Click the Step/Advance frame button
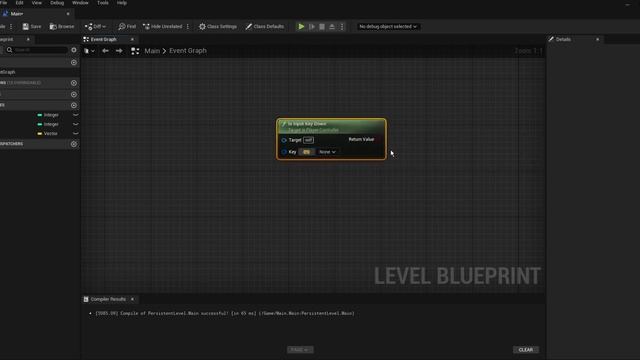640x360 pixels. point(312,27)
